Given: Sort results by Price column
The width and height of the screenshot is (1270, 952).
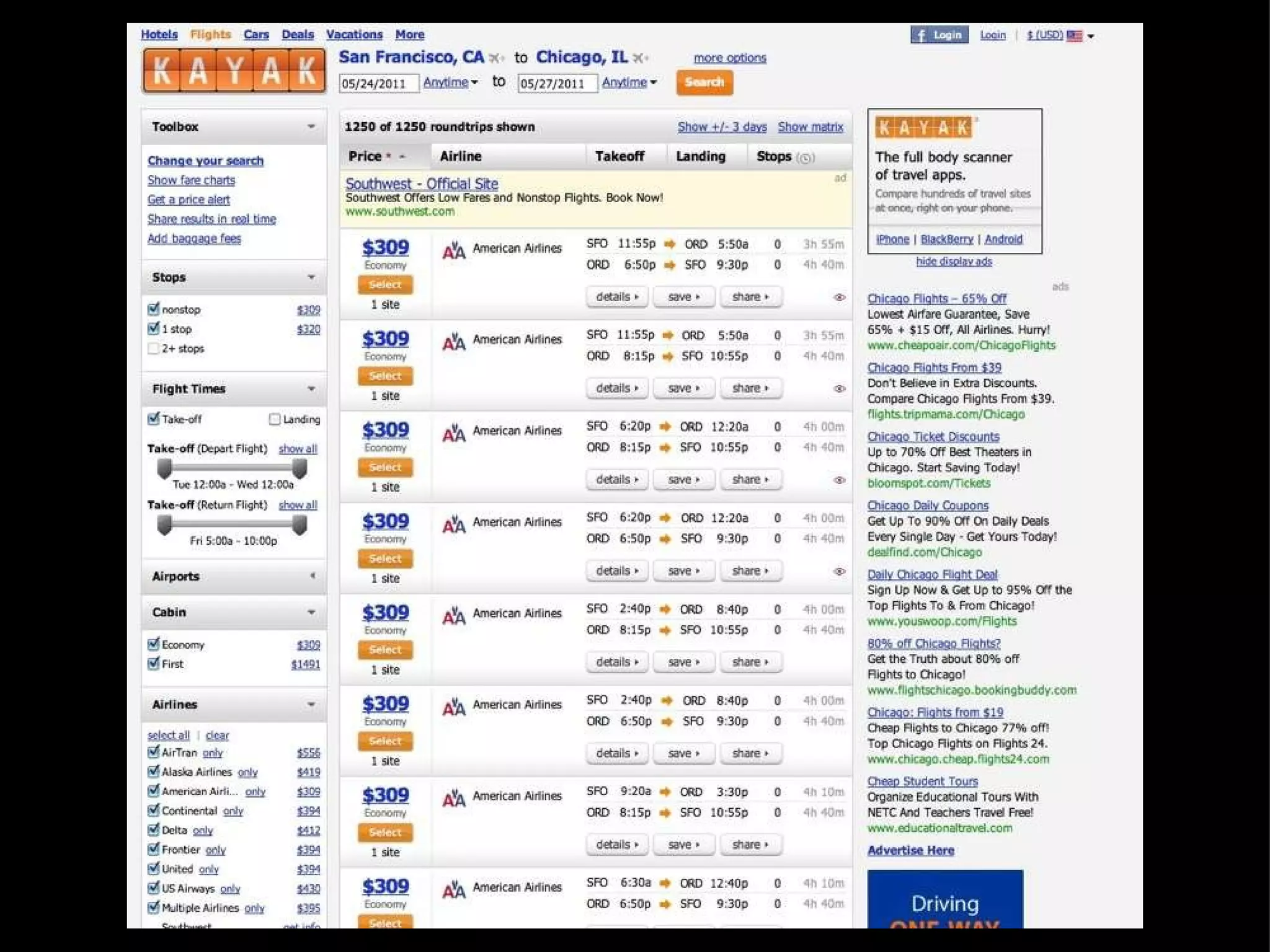Looking at the screenshot, I should pos(384,156).
